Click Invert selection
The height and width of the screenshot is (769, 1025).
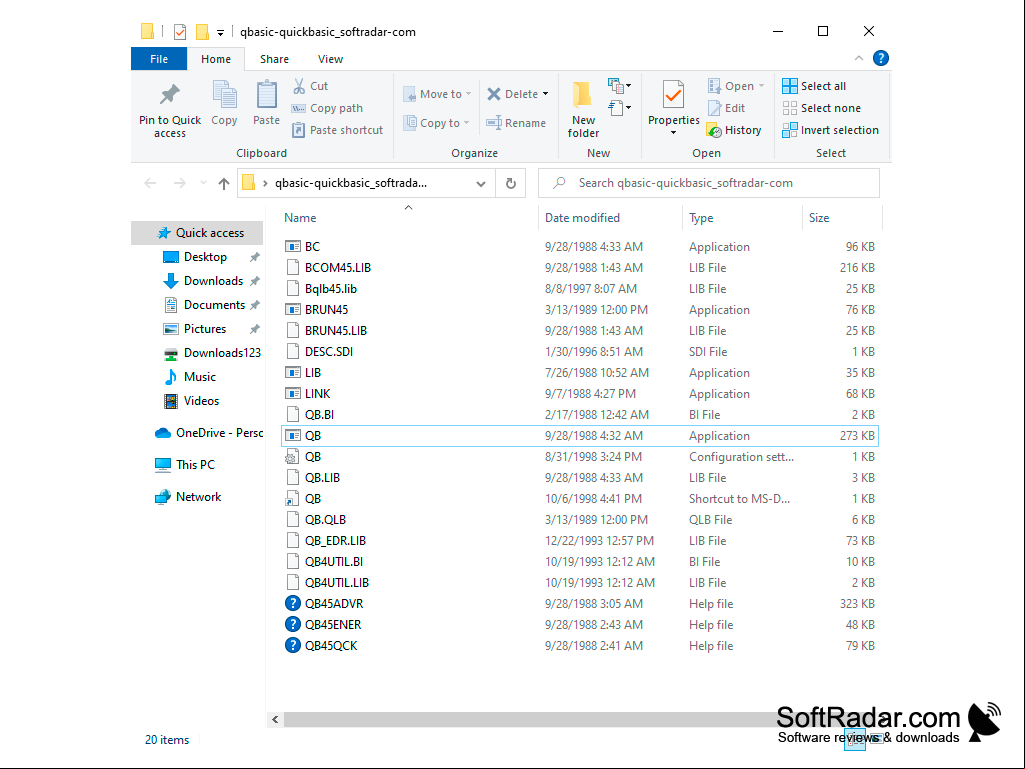point(831,130)
